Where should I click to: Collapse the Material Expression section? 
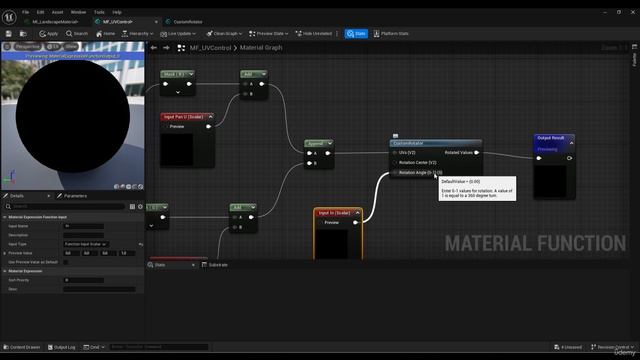pos(5,271)
